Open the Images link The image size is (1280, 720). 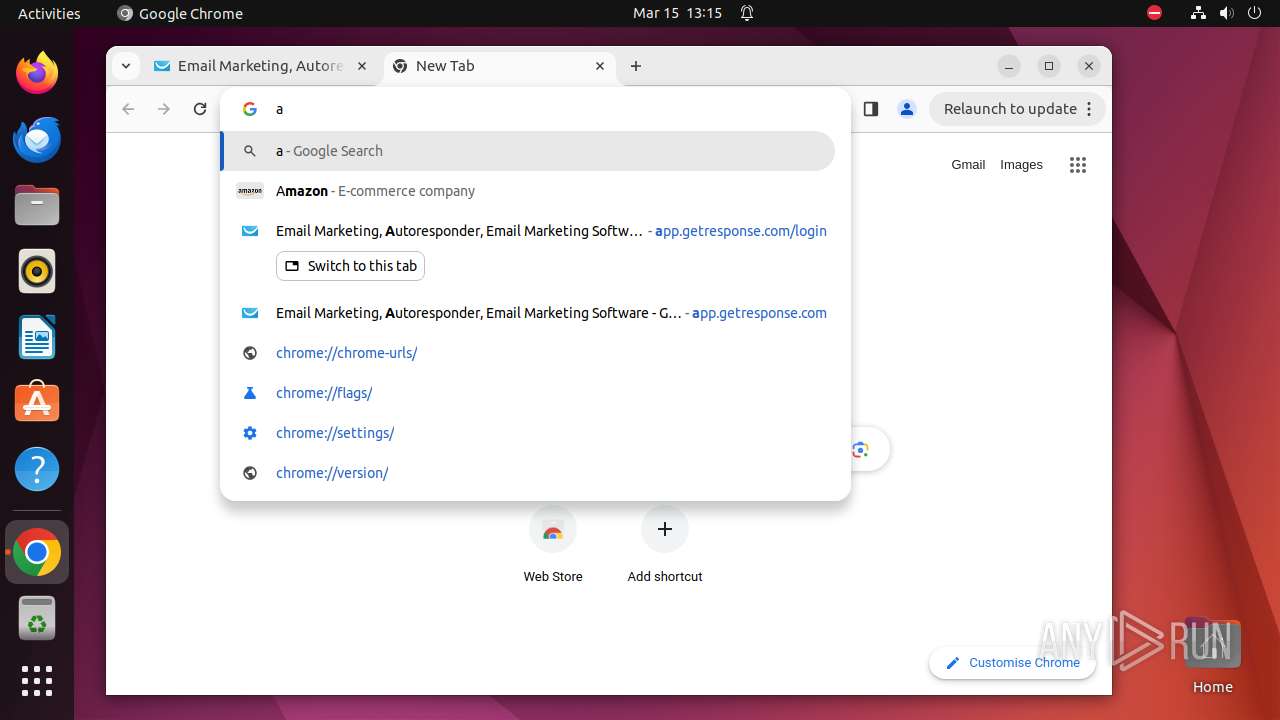(x=1021, y=165)
